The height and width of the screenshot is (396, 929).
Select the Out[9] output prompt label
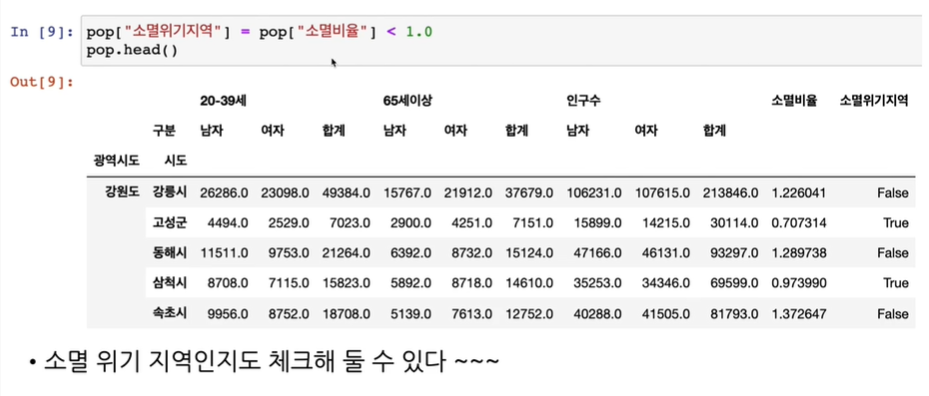pyautogui.click(x=41, y=82)
